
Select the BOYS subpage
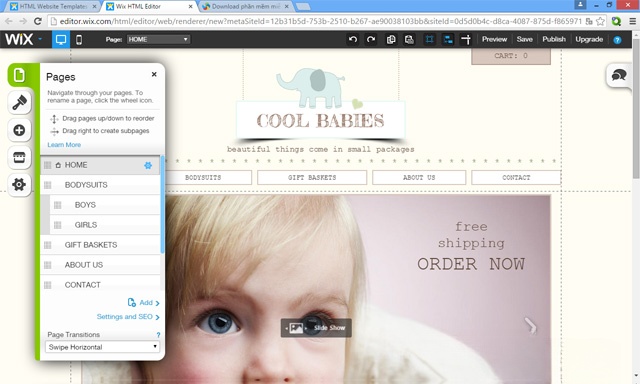click(104, 205)
